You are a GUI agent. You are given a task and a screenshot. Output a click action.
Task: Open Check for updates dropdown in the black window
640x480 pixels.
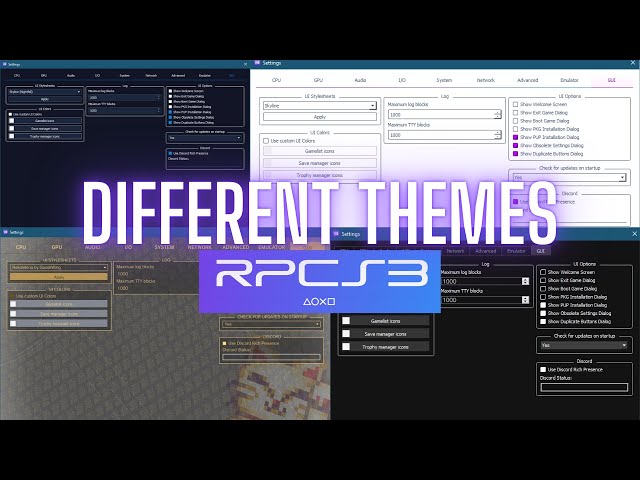[x=584, y=345]
